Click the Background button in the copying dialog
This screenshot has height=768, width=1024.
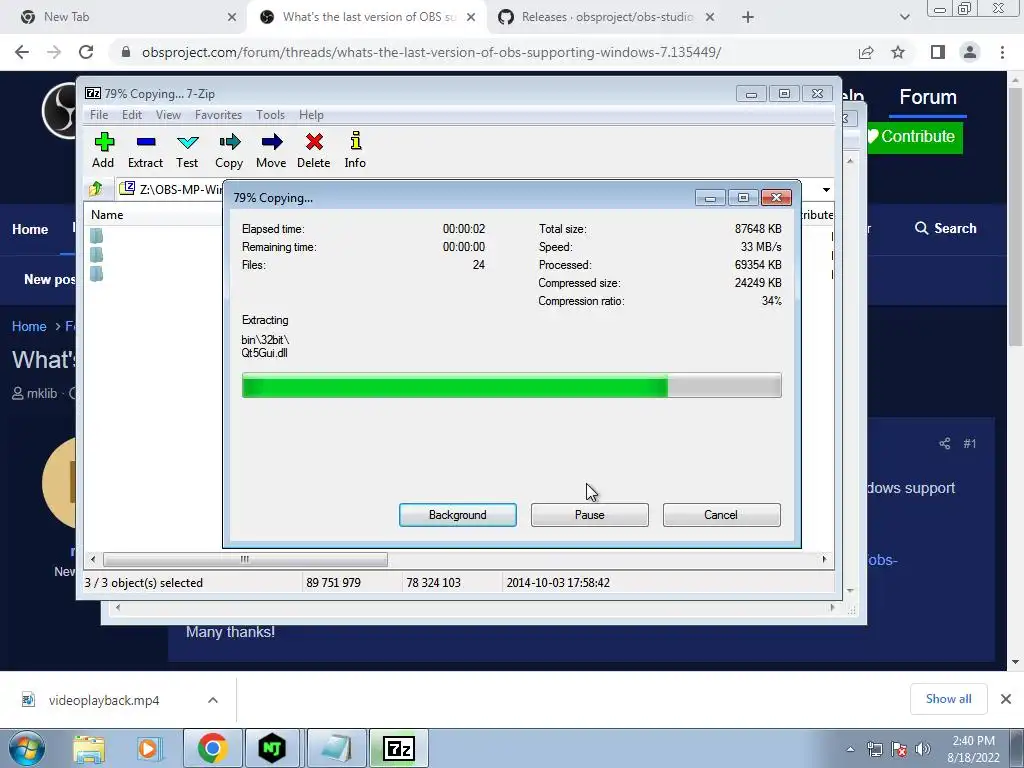[458, 515]
